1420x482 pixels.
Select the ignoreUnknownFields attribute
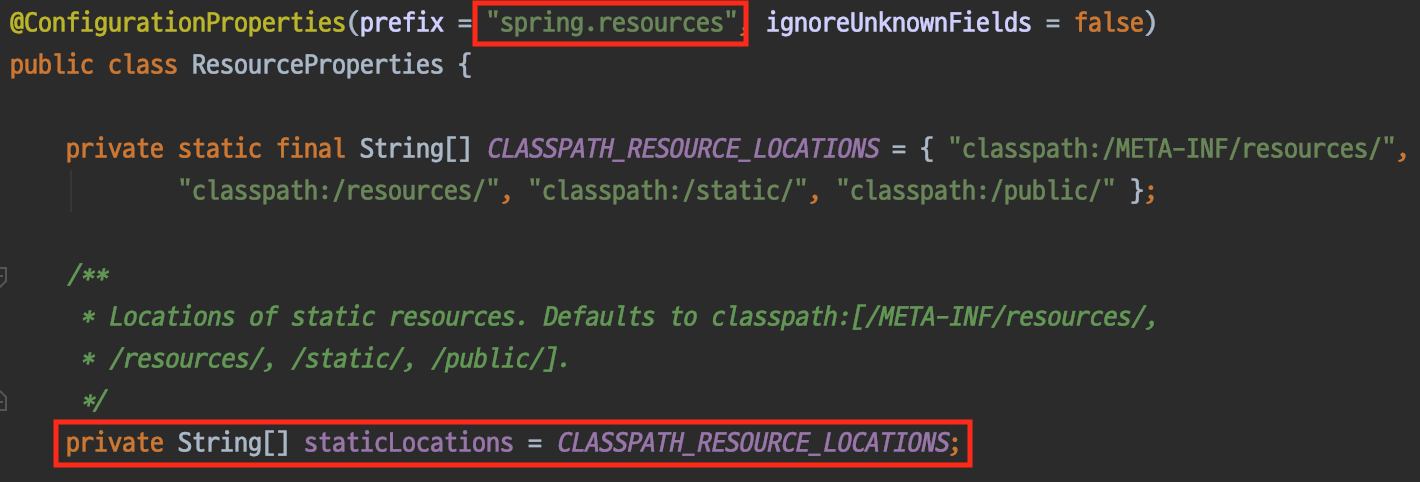898,22
